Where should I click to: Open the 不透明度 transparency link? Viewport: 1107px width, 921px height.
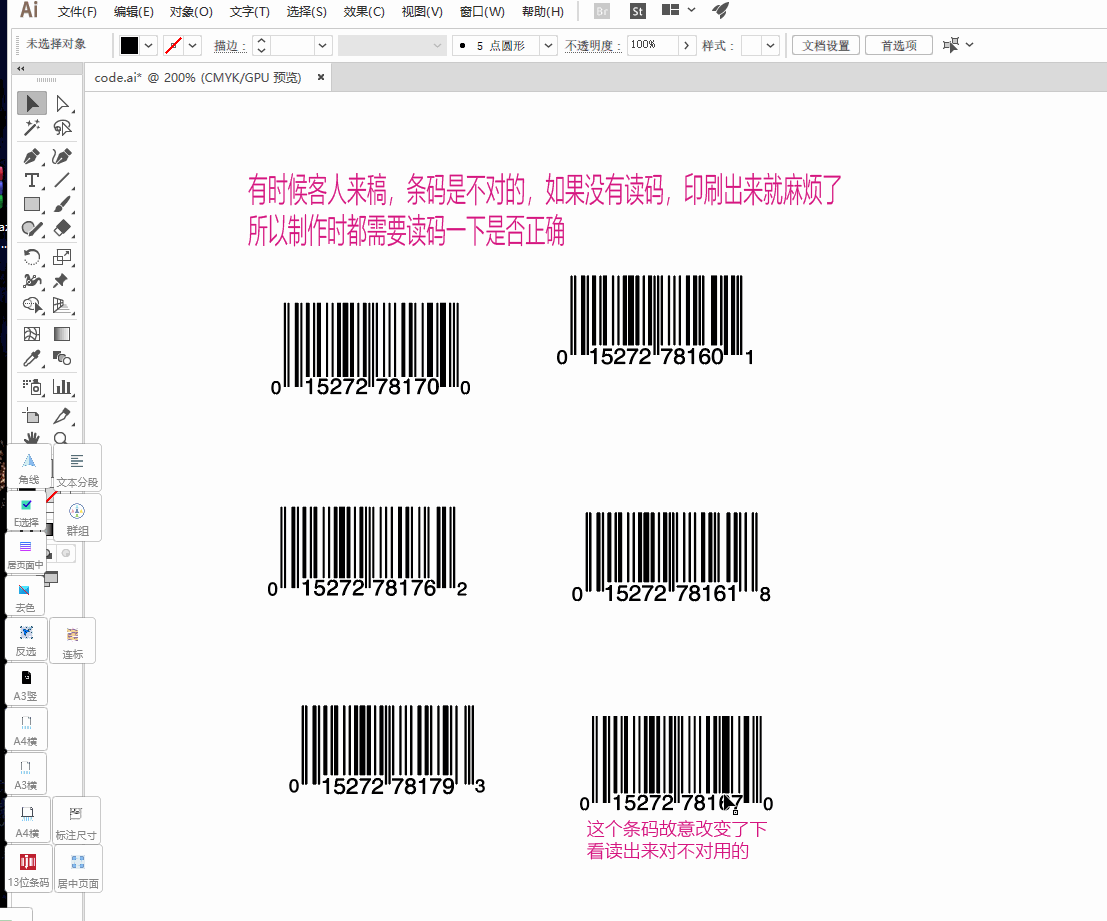[593, 46]
